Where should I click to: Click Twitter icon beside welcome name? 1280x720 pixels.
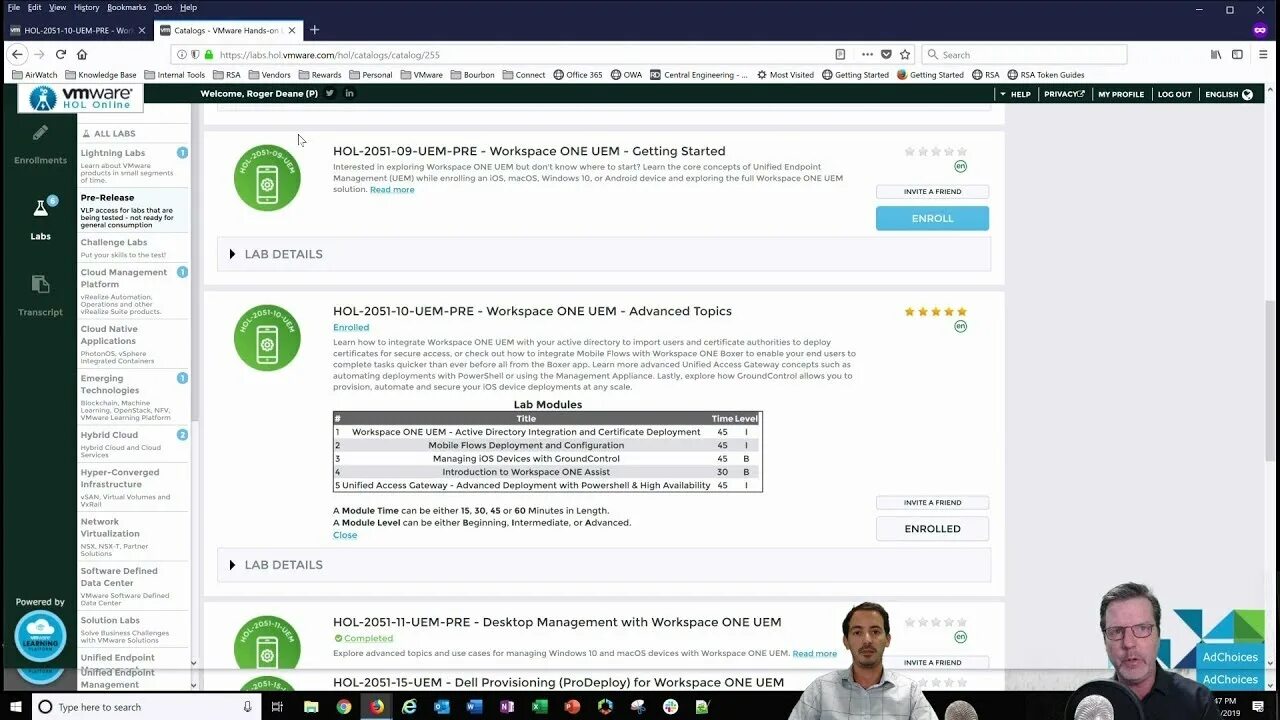click(330, 94)
